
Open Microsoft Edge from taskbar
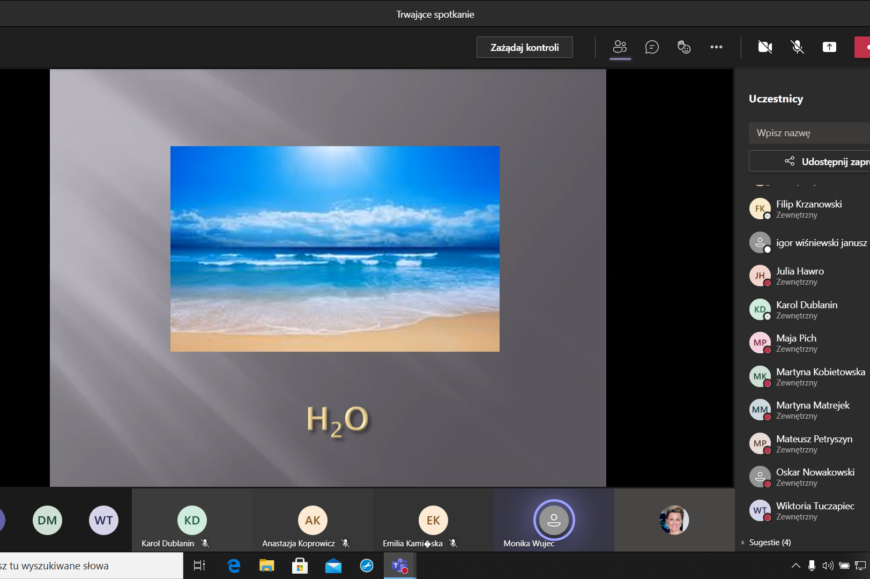[x=234, y=566]
